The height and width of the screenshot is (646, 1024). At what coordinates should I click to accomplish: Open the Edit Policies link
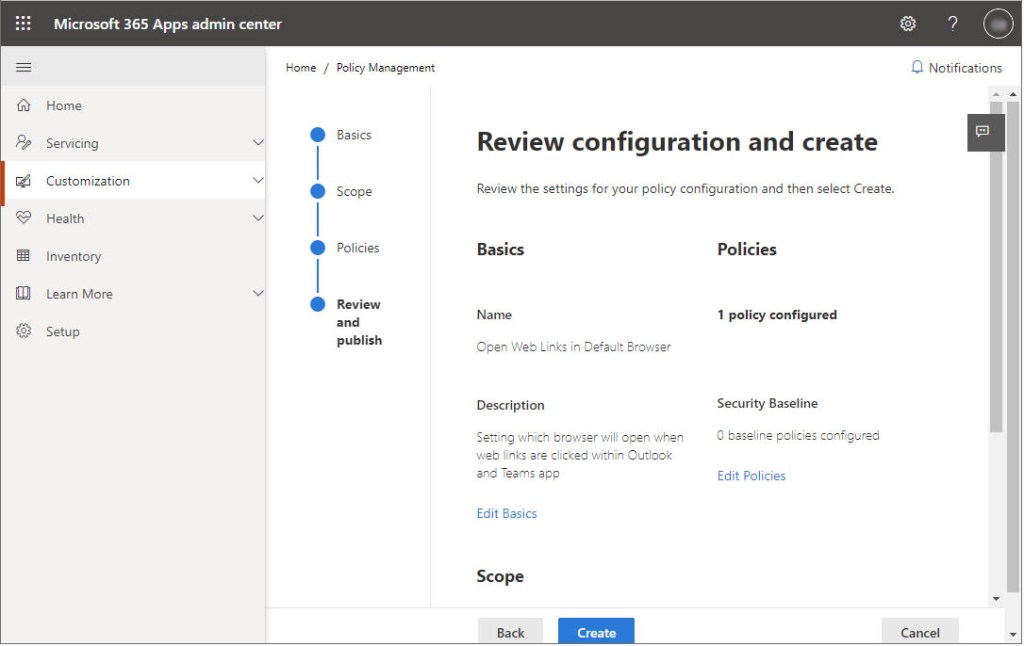click(x=751, y=476)
